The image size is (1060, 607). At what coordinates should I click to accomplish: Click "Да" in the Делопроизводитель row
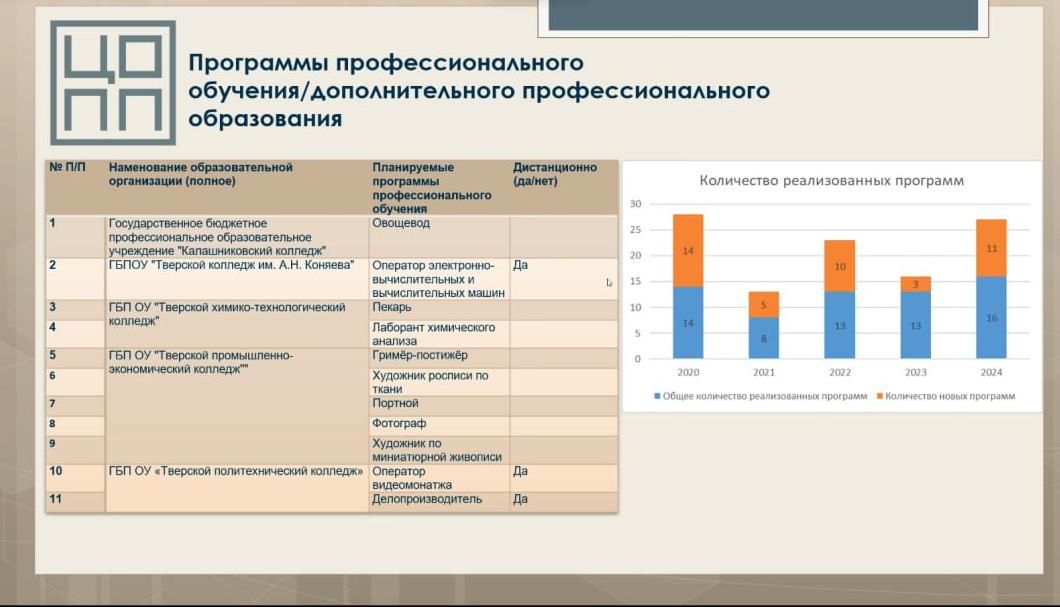pos(520,499)
